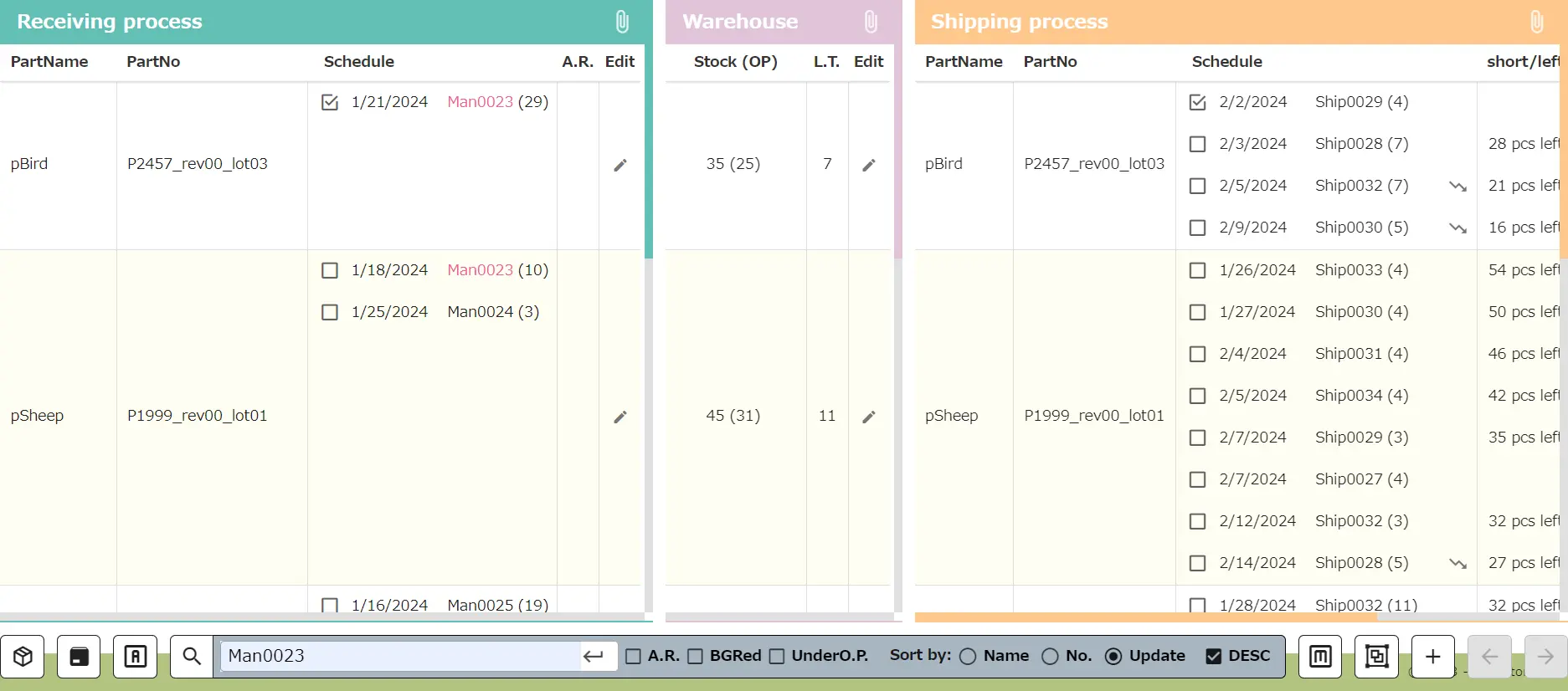
Task: Open the Warehouse attachment paperclip
Action: [871, 22]
